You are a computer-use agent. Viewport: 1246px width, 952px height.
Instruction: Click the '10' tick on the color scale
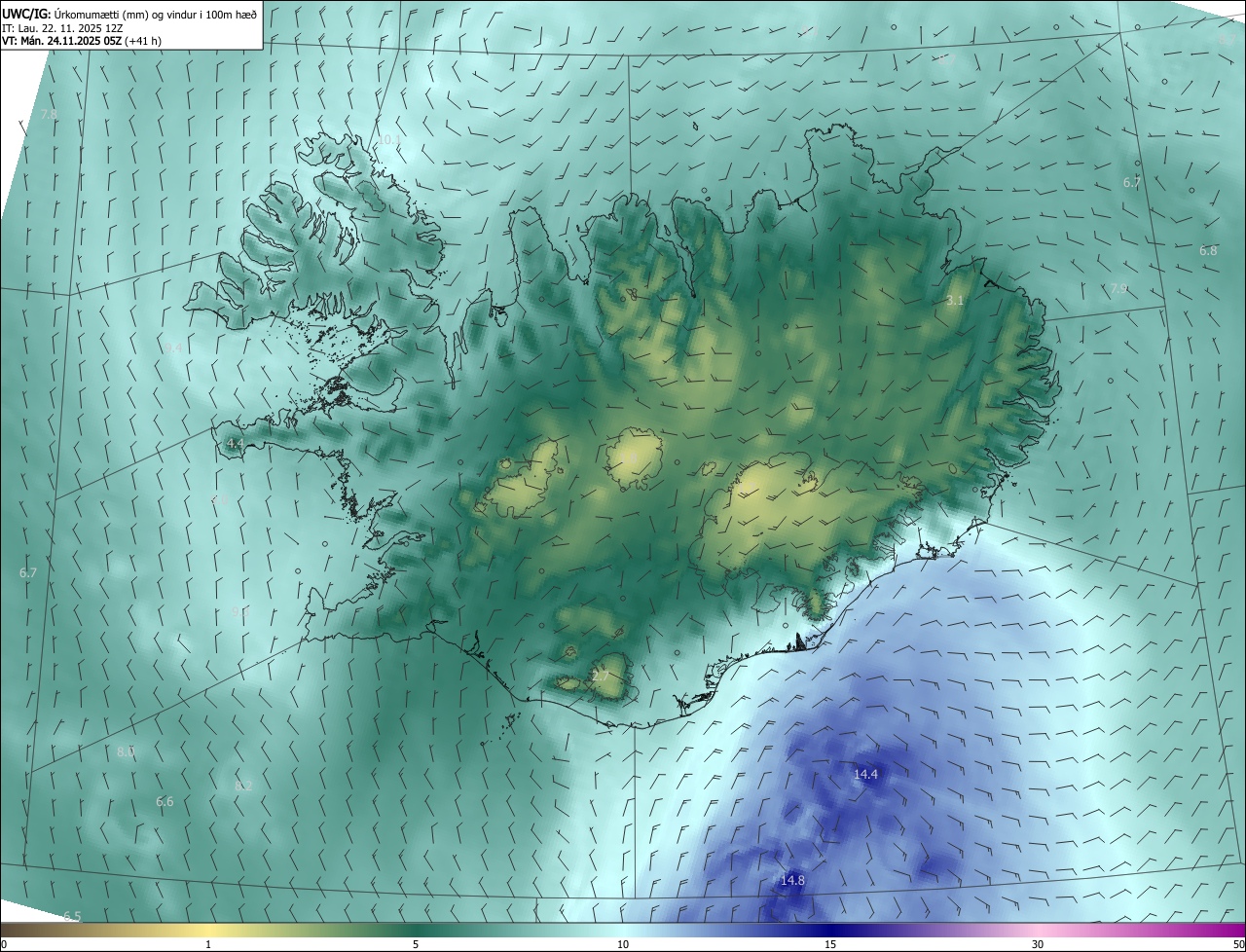(x=623, y=945)
